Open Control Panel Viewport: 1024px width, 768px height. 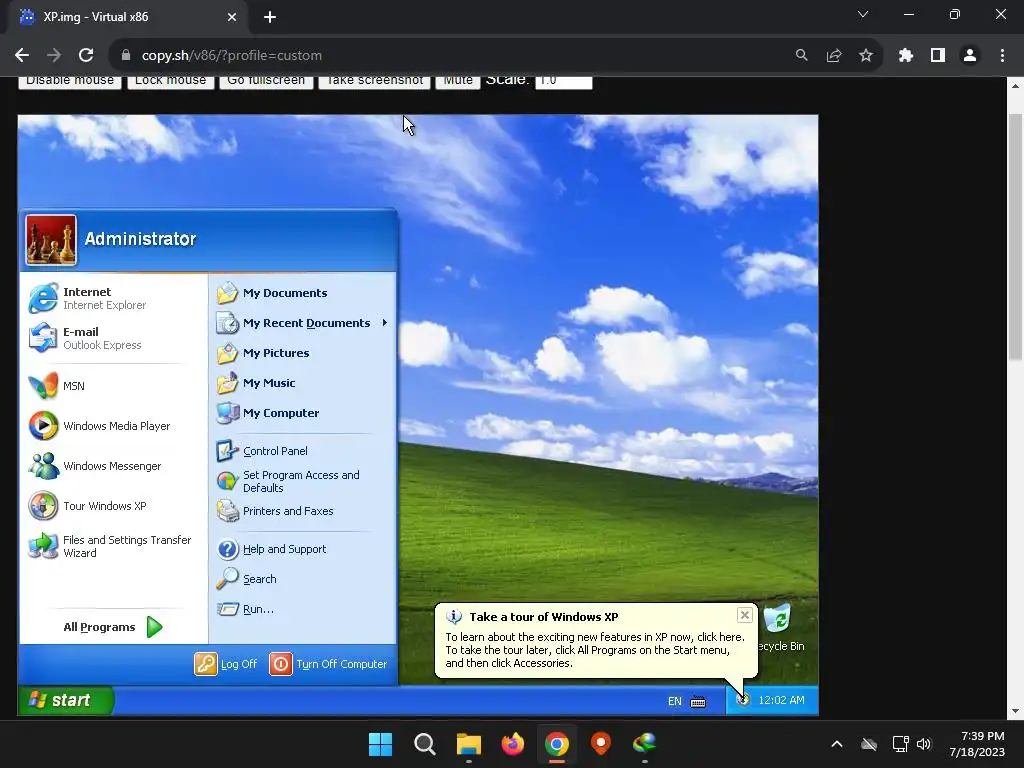point(262,451)
